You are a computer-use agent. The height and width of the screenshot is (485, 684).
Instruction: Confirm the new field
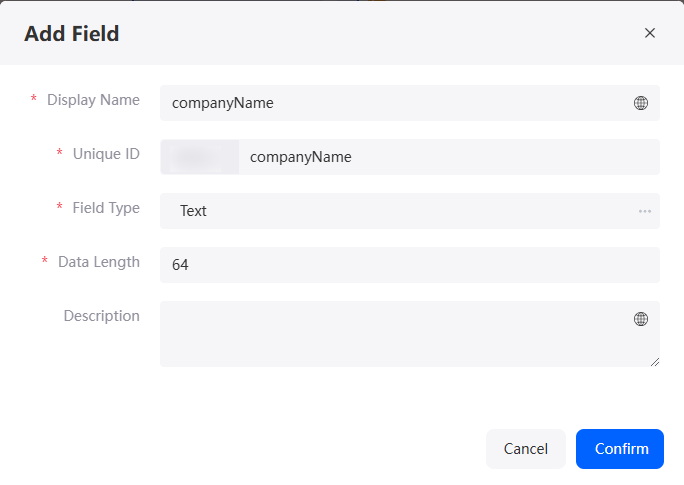(620, 449)
